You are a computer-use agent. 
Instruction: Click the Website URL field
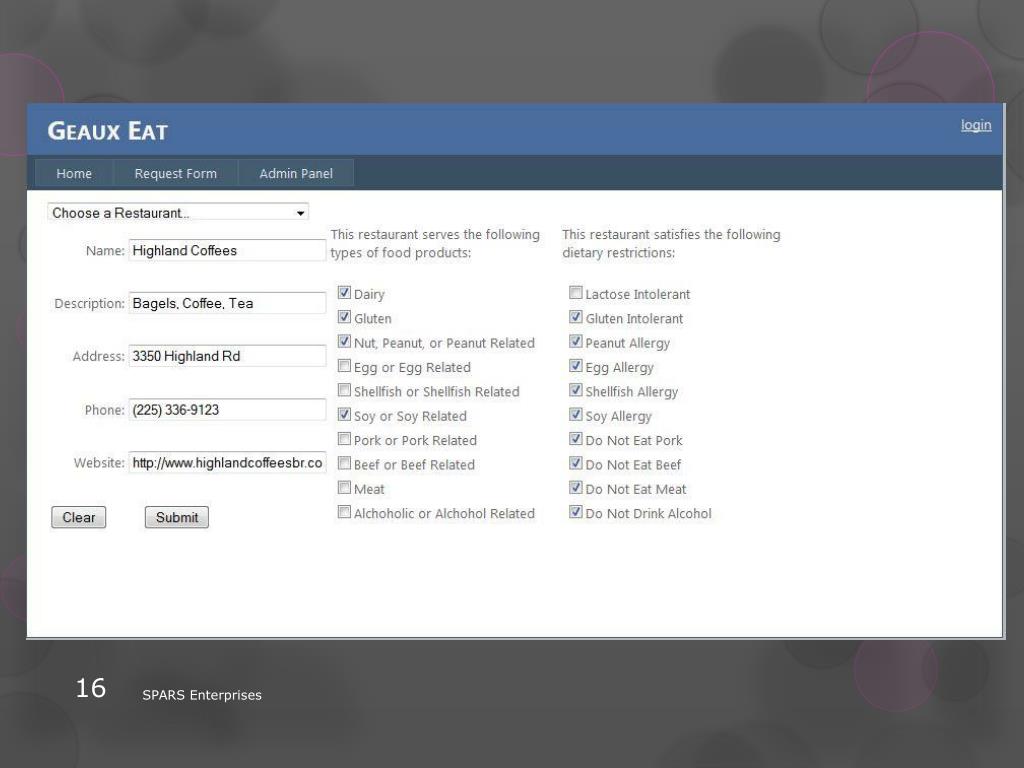coord(227,463)
